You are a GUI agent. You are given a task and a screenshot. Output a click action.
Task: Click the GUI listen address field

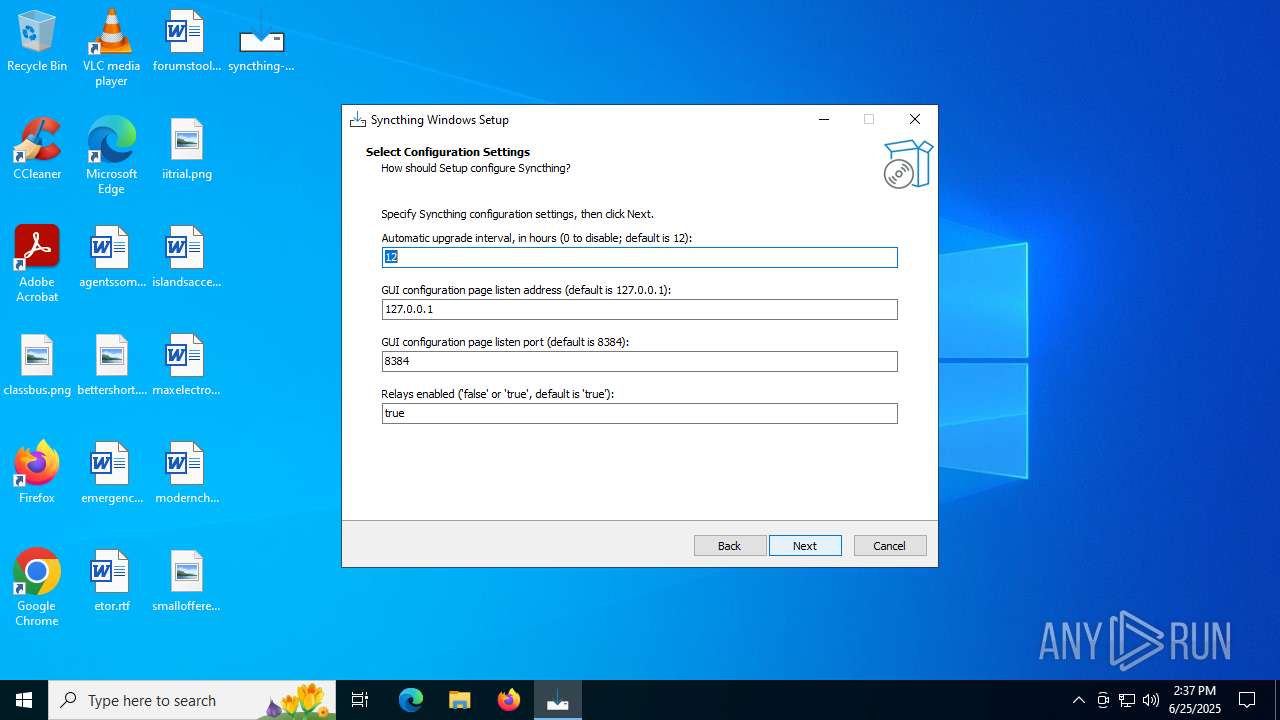point(639,309)
